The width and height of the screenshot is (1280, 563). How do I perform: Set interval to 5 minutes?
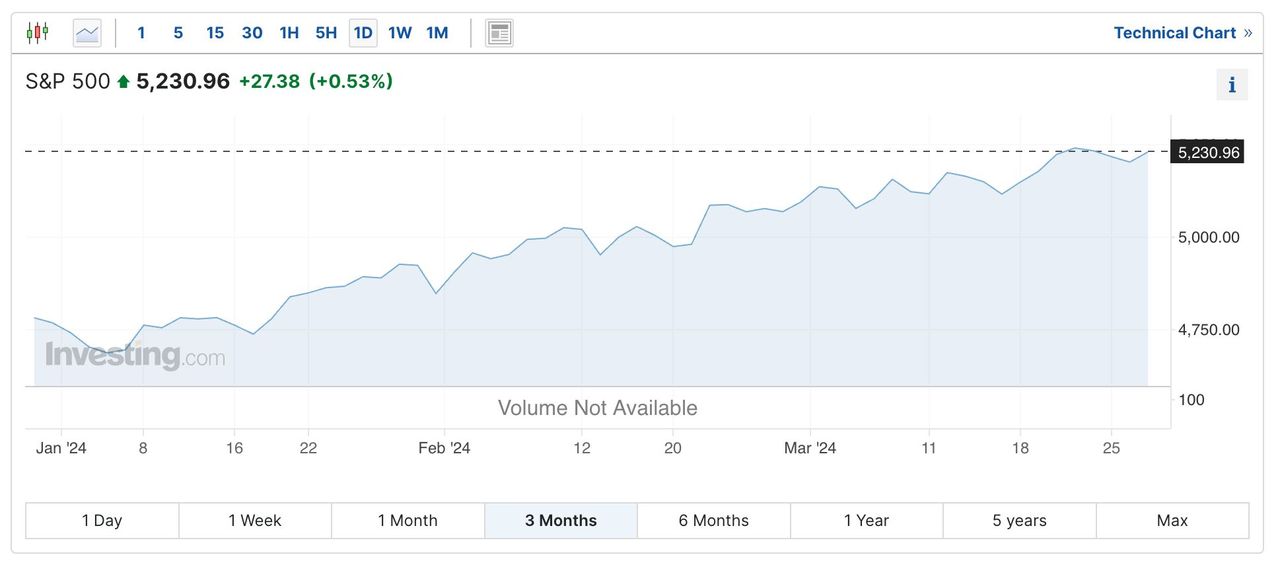[x=178, y=33]
